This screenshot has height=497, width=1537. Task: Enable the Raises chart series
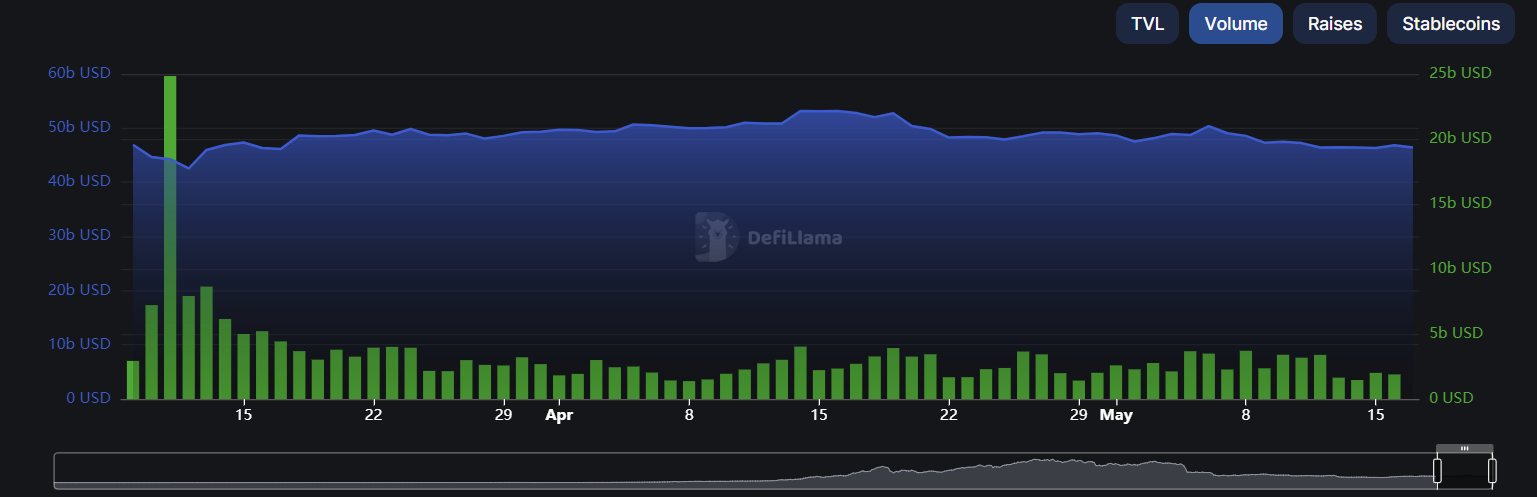pyautogui.click(x=1334, y=24)
